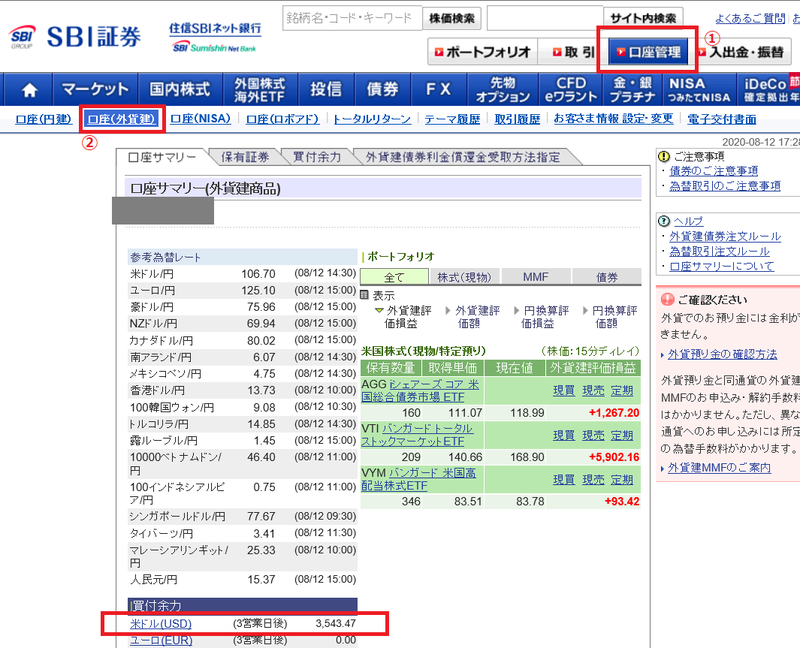Open 外貨建MMFのご案内 link
This screenshot has height=648, width=800.
(x=719, y=467)
